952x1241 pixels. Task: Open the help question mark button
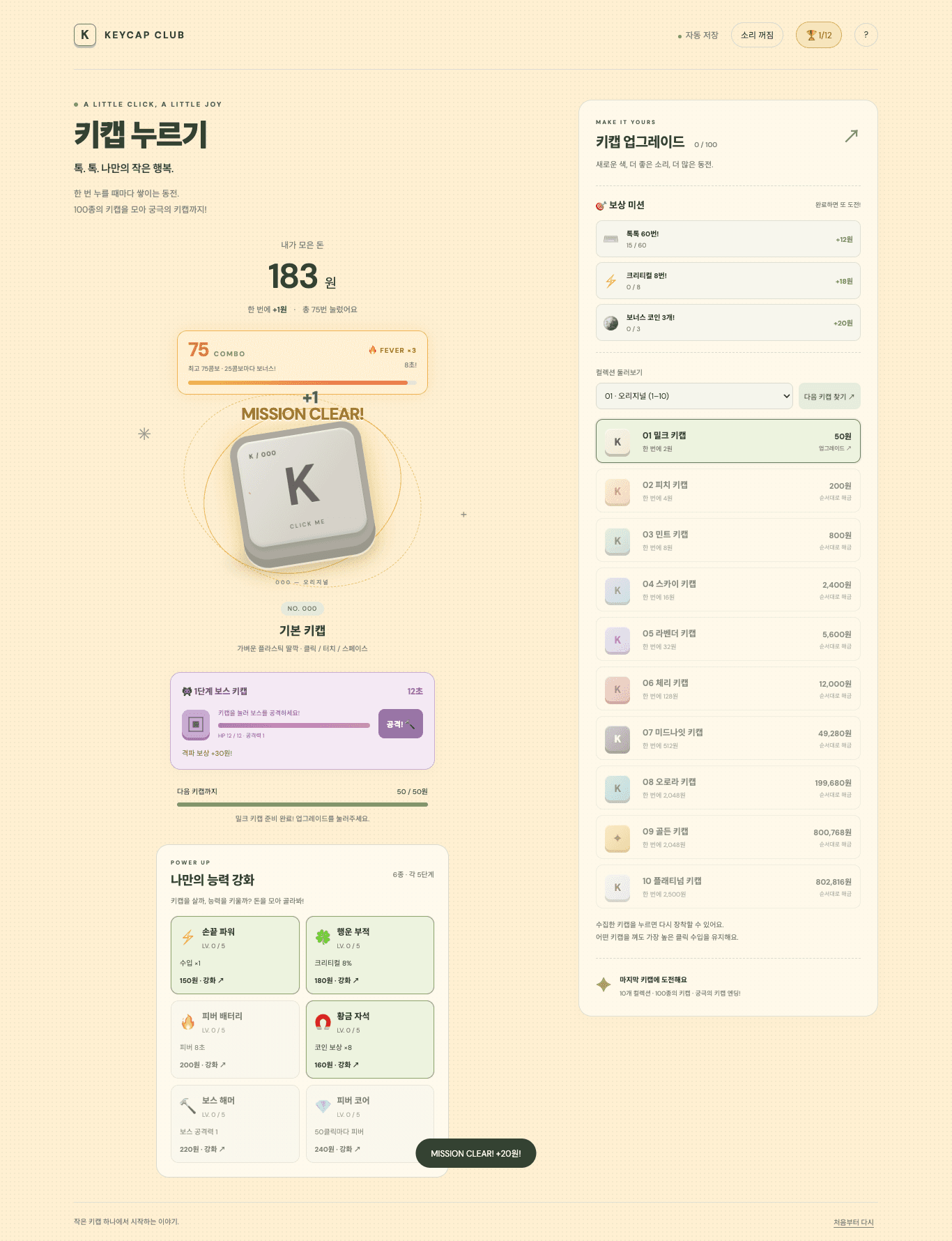866,35
